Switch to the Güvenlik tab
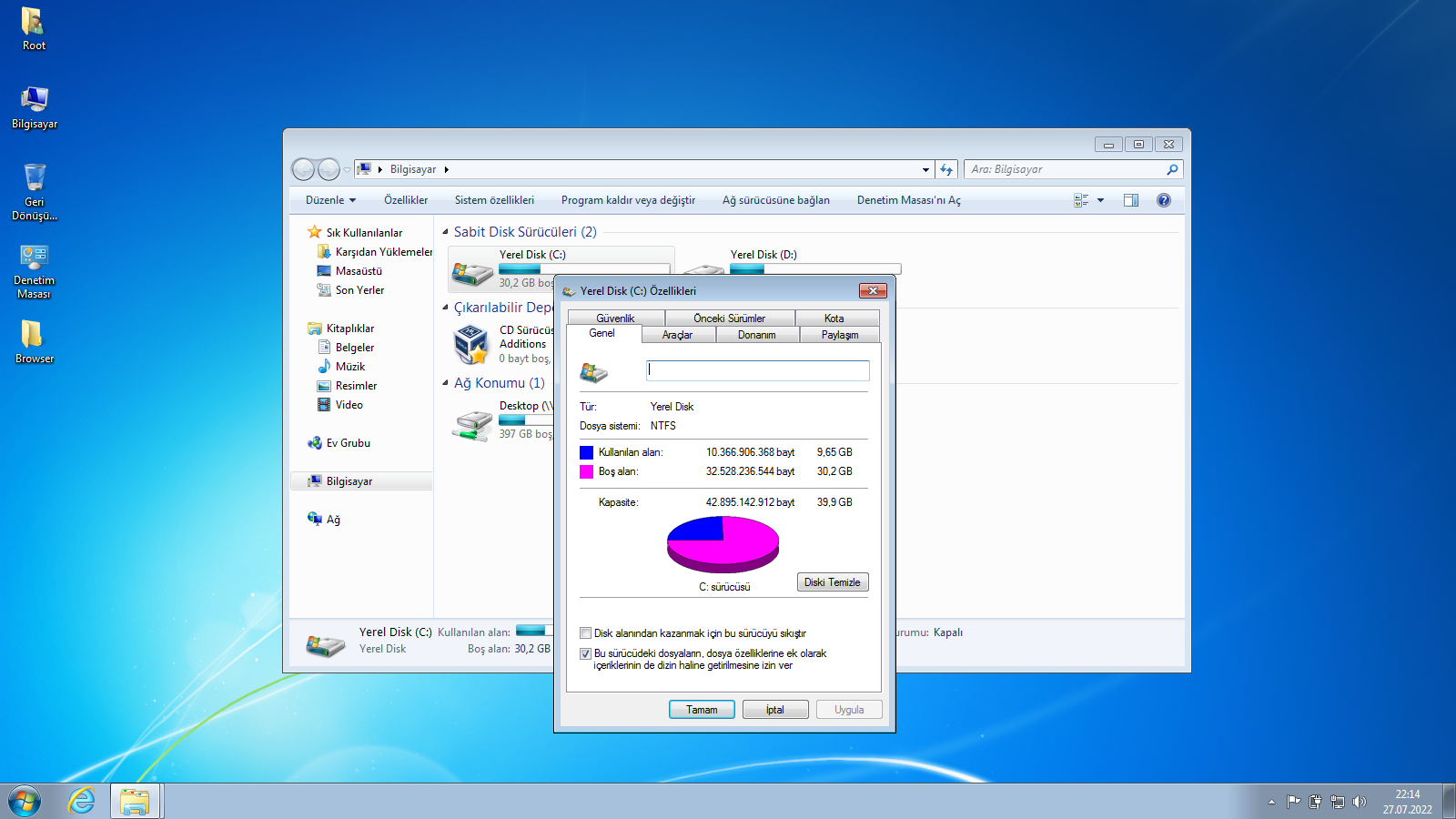The width and height of the screenshot is (1456, 819). click(615, 318)
